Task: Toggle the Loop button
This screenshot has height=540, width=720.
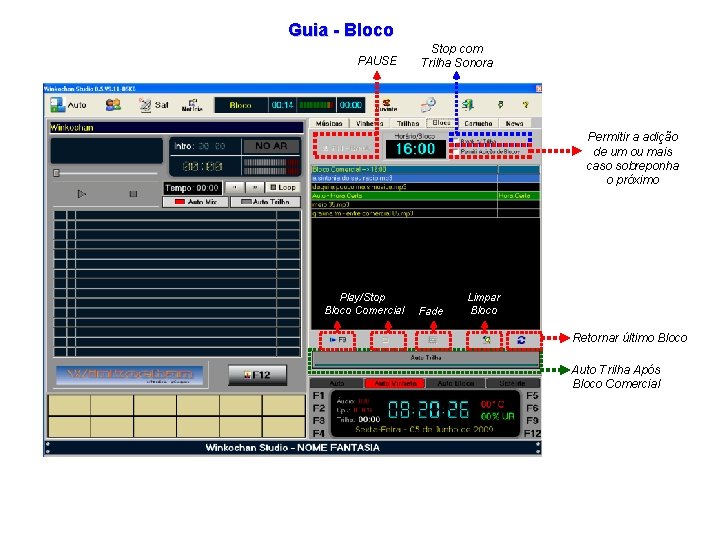Action: (x=283, y=187)
